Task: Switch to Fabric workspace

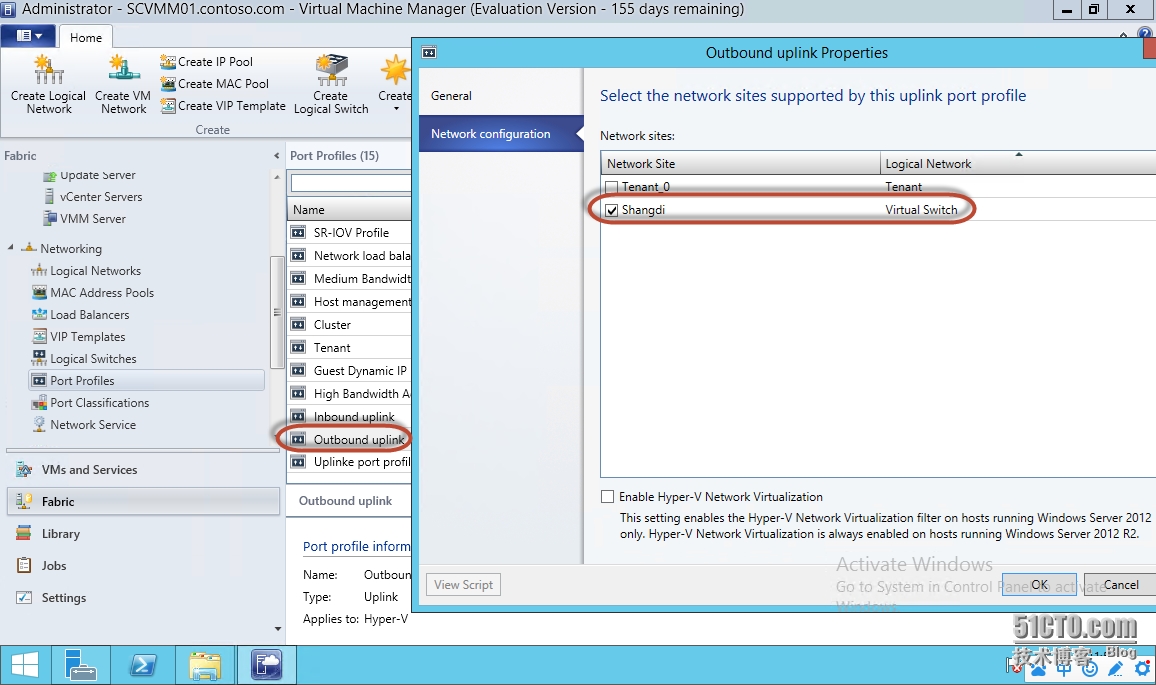Action: pos(143,501)
